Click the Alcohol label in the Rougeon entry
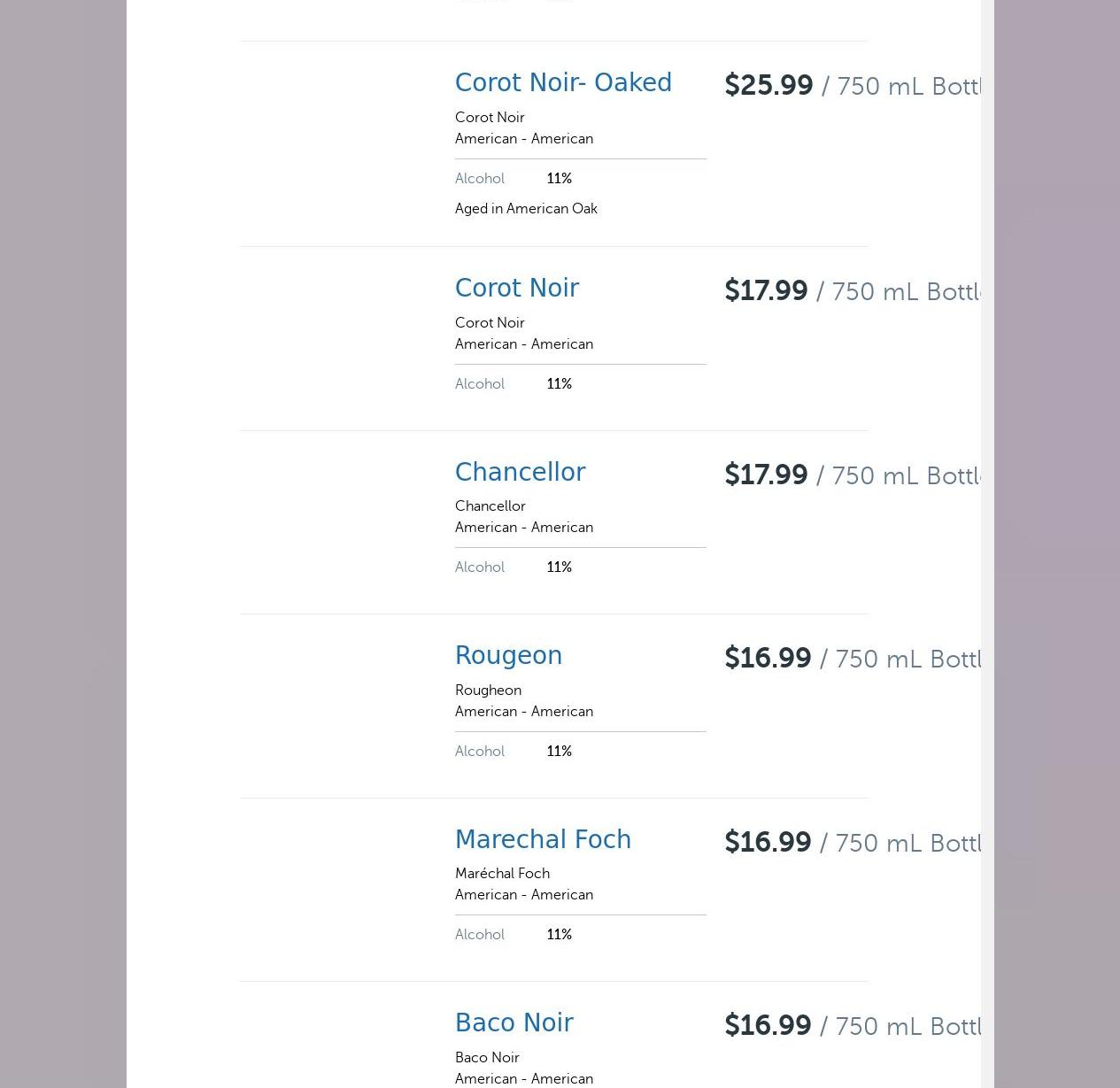Viewport: 1120px width, 1088px height. pyautogui.click(x=480, y=752)
